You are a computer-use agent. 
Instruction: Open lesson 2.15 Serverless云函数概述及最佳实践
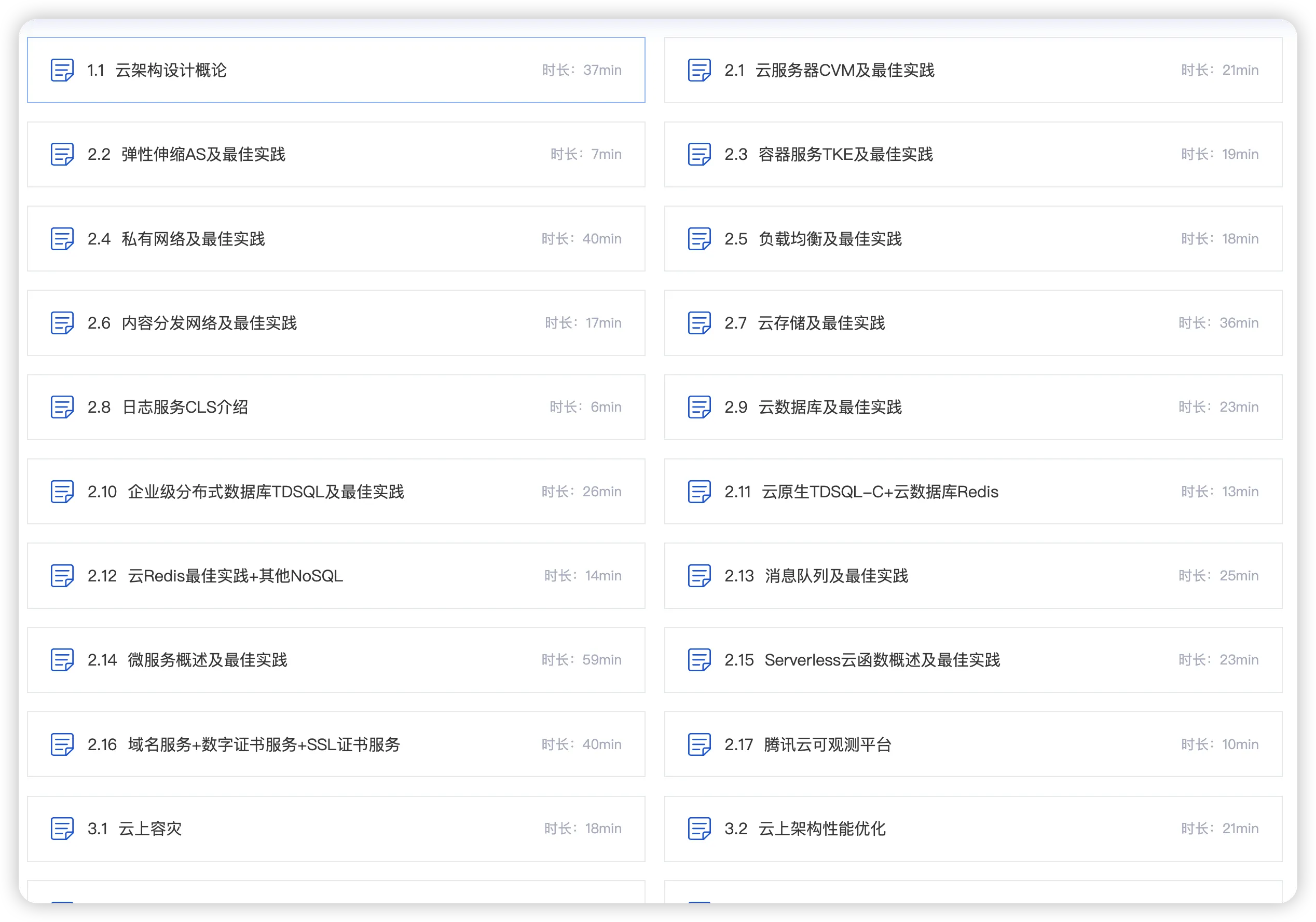pos(973,660)
